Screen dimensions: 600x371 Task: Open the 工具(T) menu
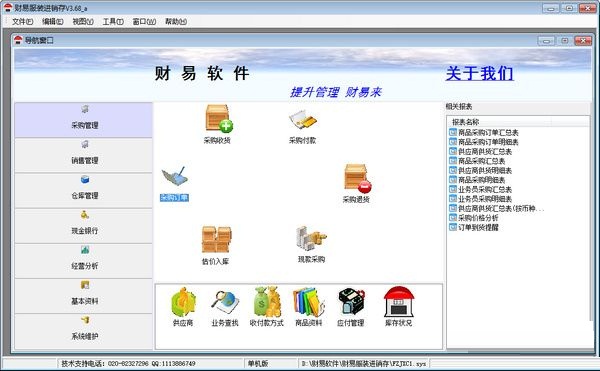pyautogui.click(x=113, y=21)
